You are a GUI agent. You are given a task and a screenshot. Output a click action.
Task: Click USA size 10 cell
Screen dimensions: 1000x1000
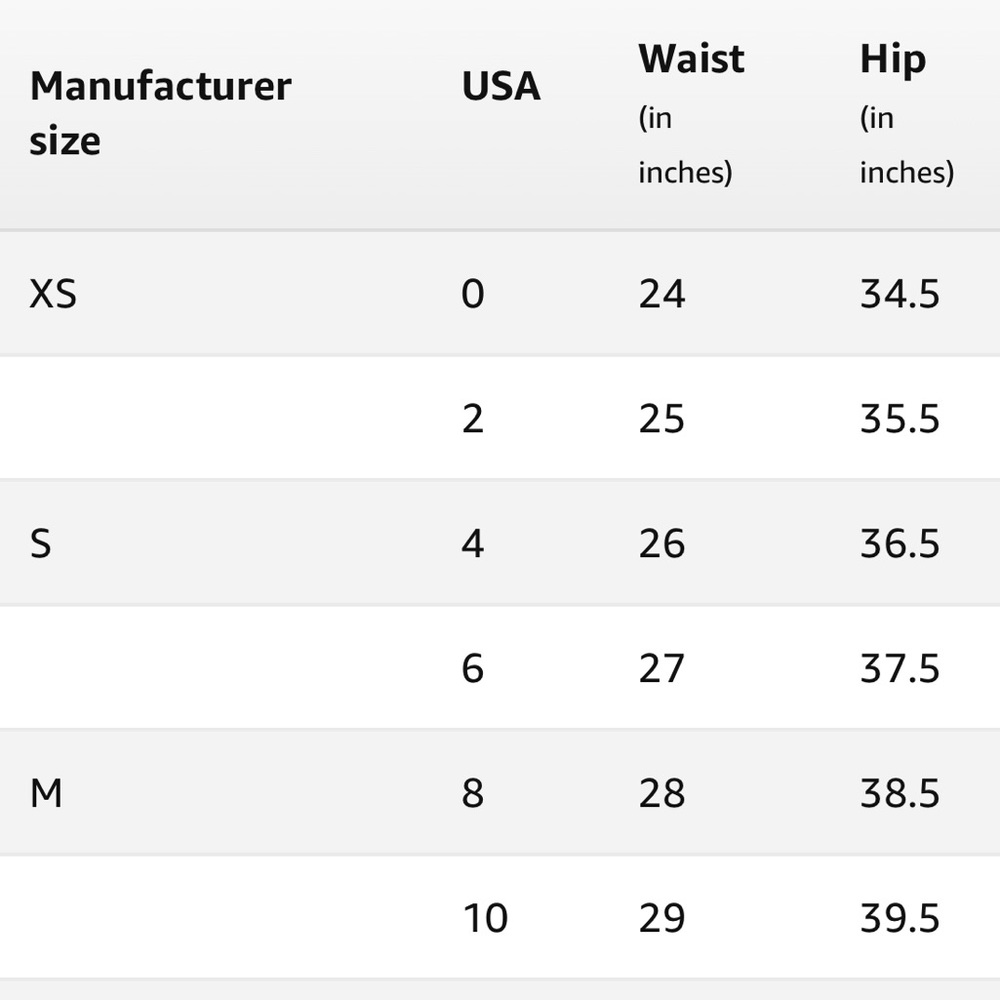pos(485,918)
